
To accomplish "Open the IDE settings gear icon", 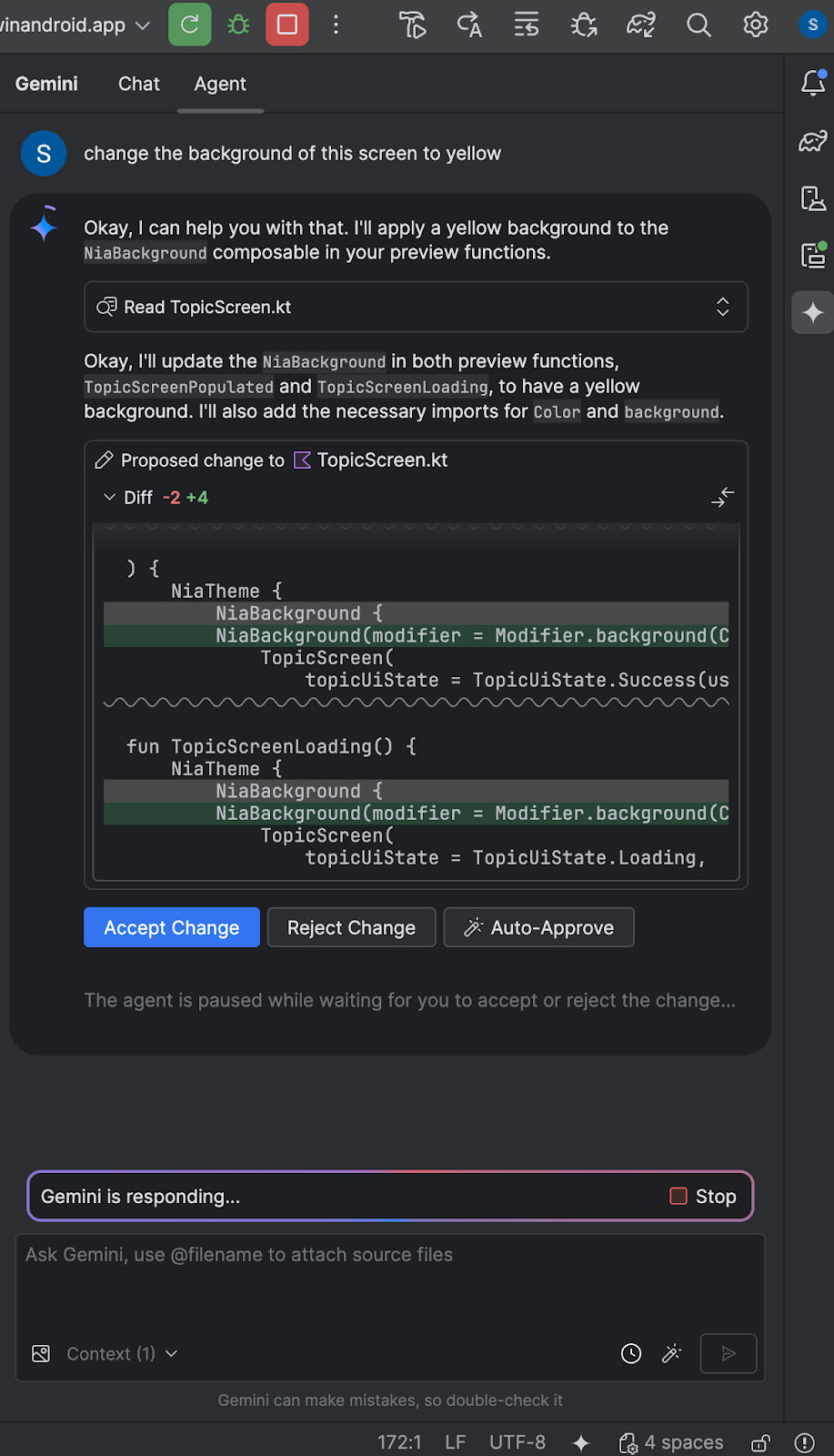I will coord(756,25).
